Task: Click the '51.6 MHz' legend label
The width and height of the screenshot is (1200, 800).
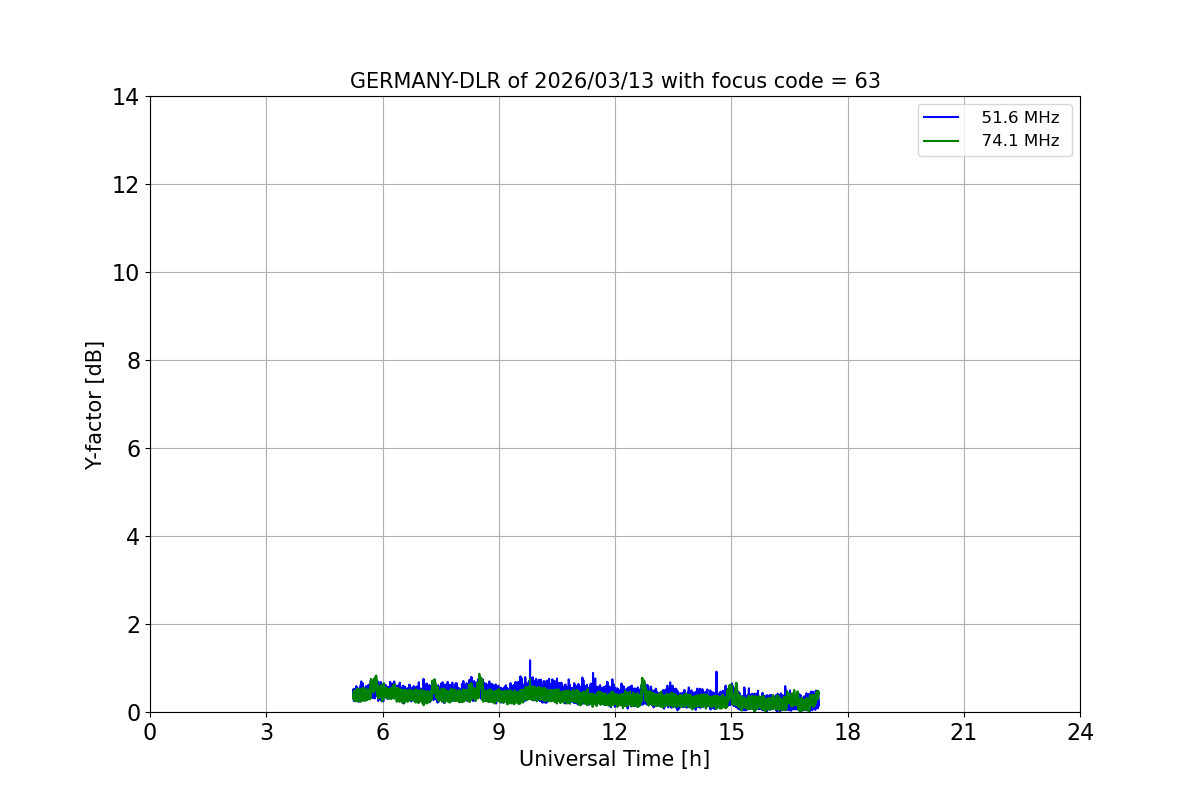Action: coord(1020,118)
